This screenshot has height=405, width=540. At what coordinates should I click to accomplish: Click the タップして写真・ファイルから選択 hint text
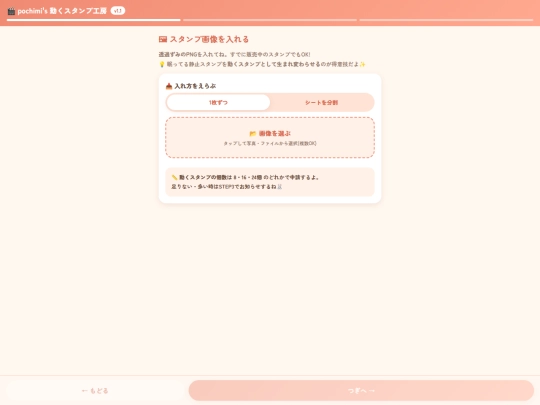click(270, 143)
